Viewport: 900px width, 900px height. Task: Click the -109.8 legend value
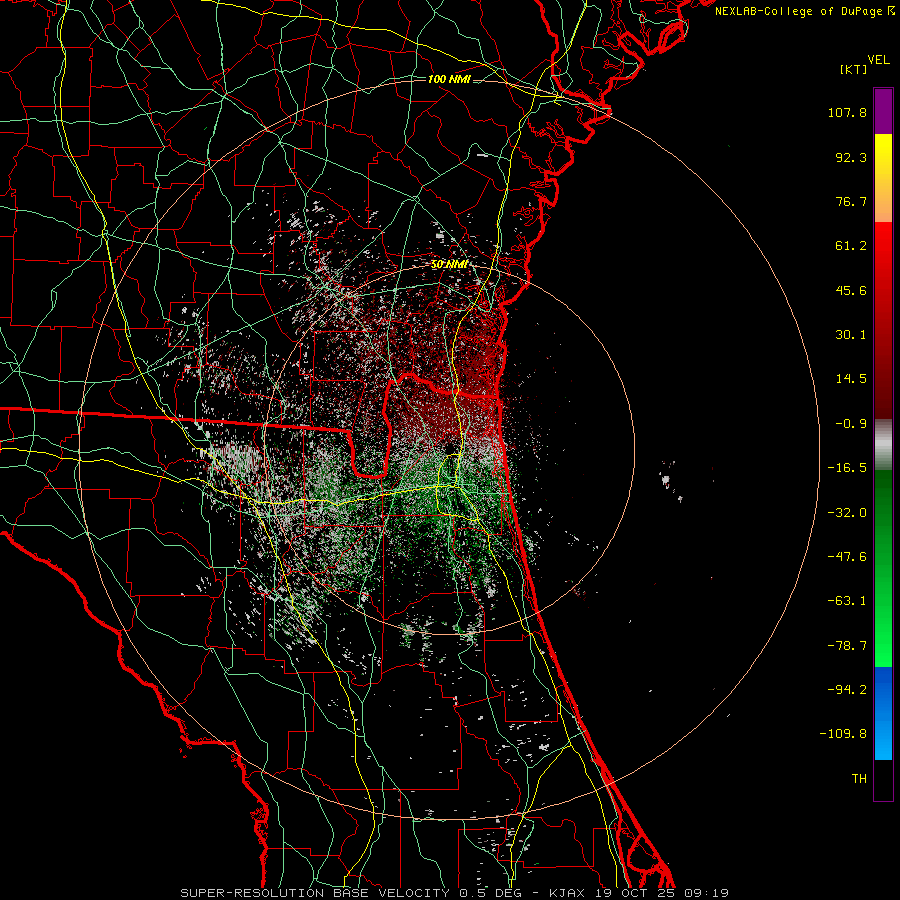tap(844, 734)
